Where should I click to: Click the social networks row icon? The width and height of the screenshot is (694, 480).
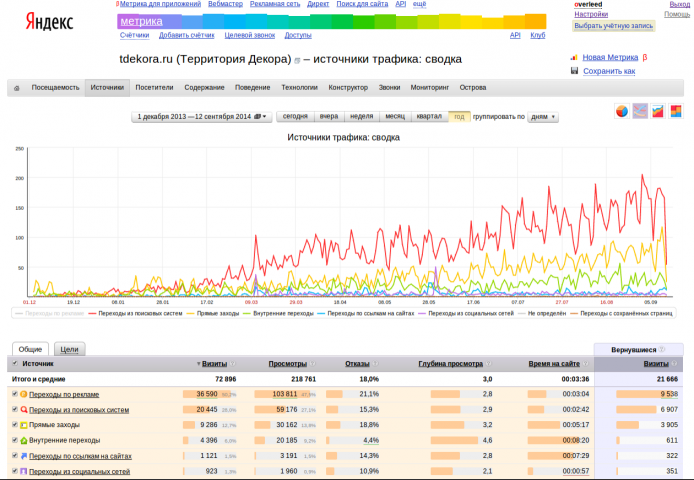24,472
